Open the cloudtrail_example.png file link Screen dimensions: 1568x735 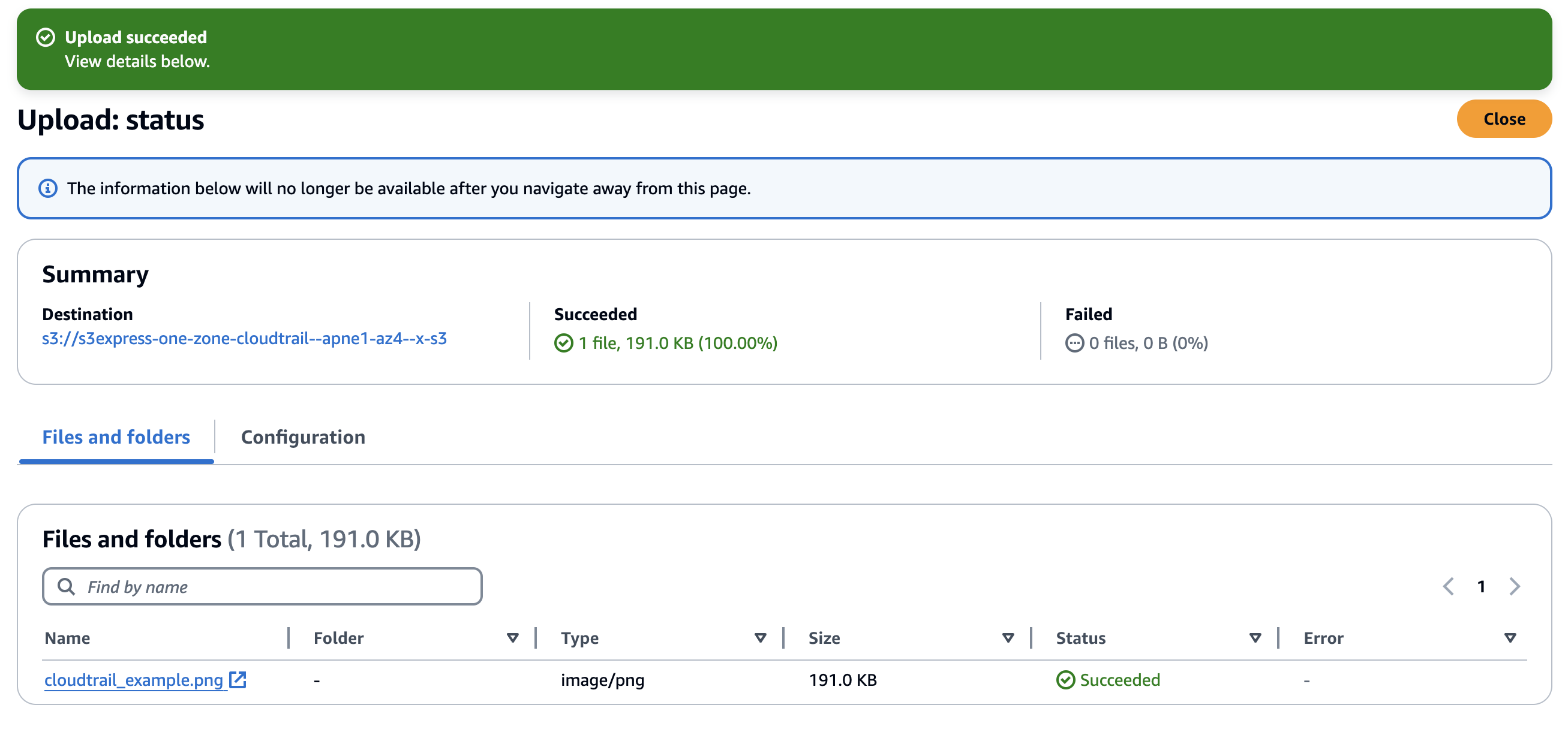click(x=134, y=680)
